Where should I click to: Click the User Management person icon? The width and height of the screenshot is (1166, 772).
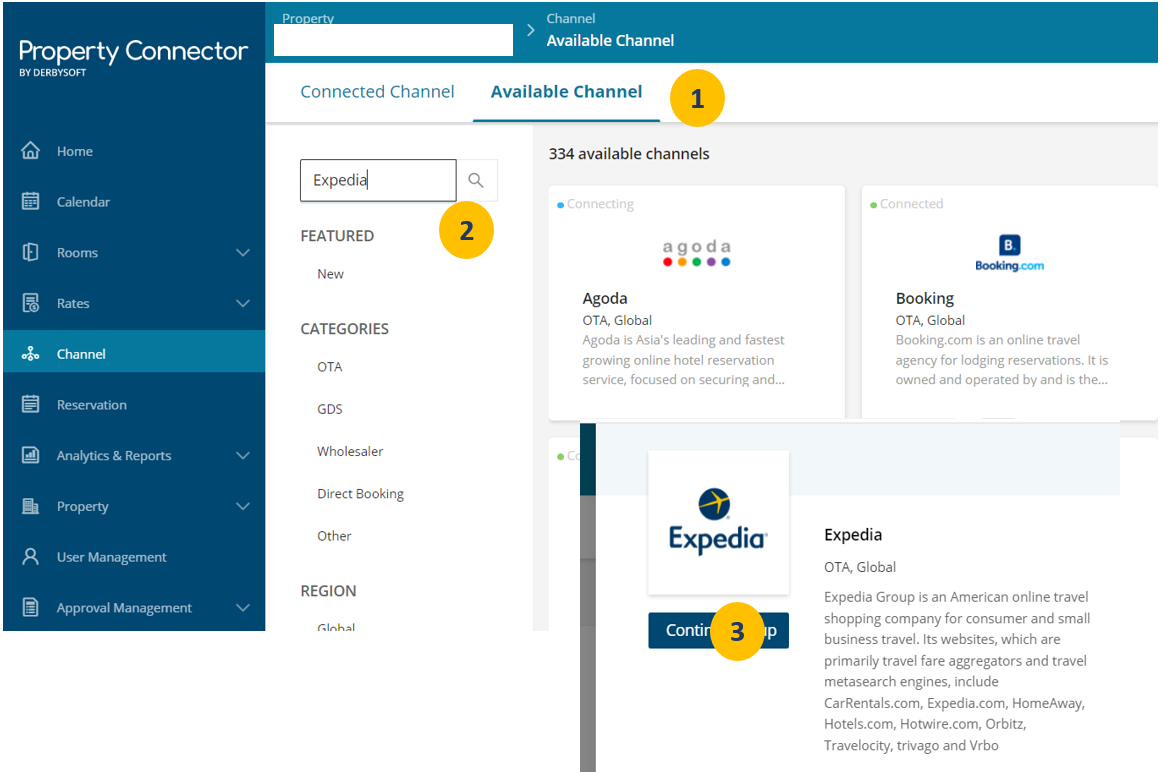click(x=30, y=556)
